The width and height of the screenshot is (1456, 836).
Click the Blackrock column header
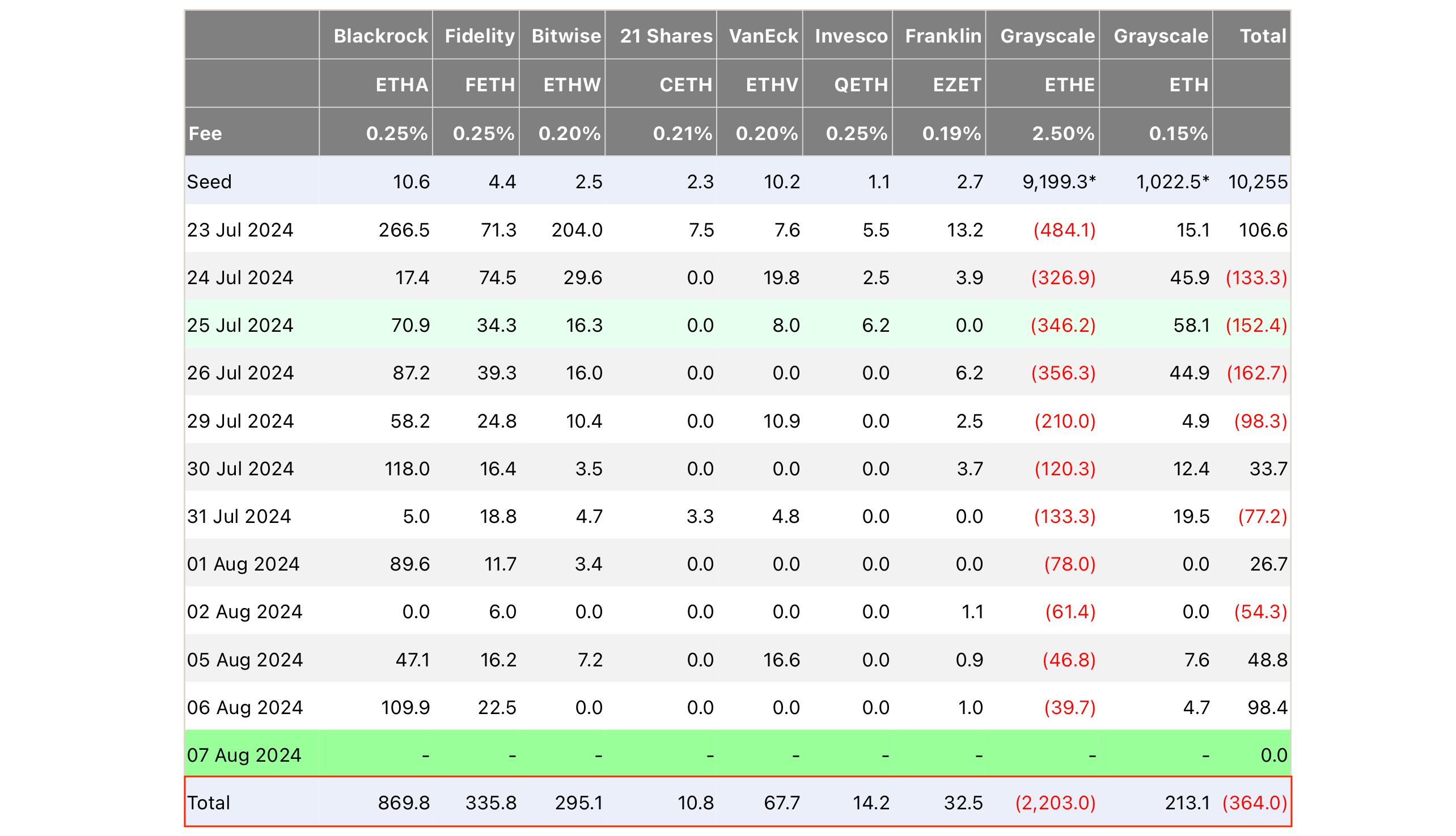[380, 36]
